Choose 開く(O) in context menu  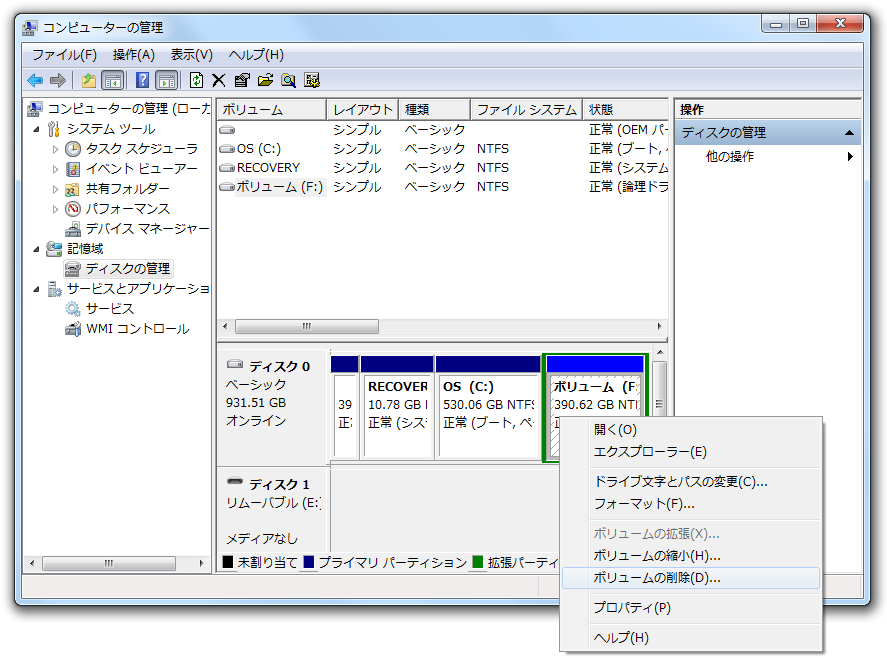coord(691,430)
